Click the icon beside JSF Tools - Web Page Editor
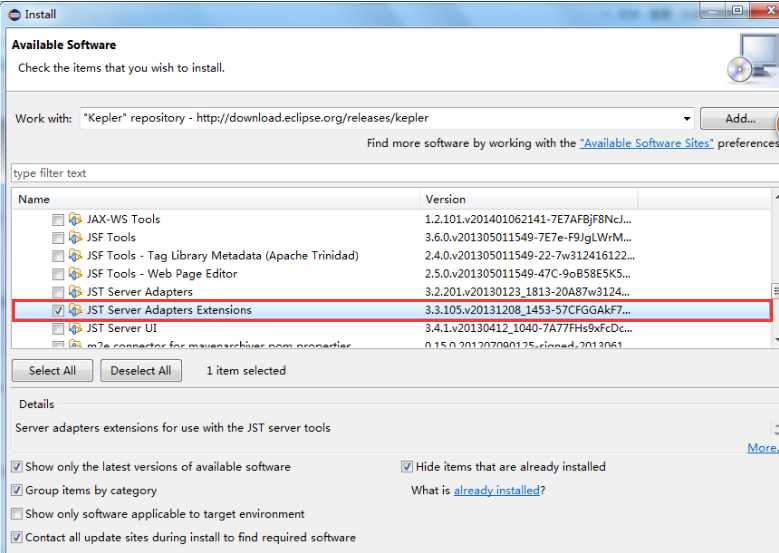779x553 pixels. pyautogui.click(x=75, y=274)
